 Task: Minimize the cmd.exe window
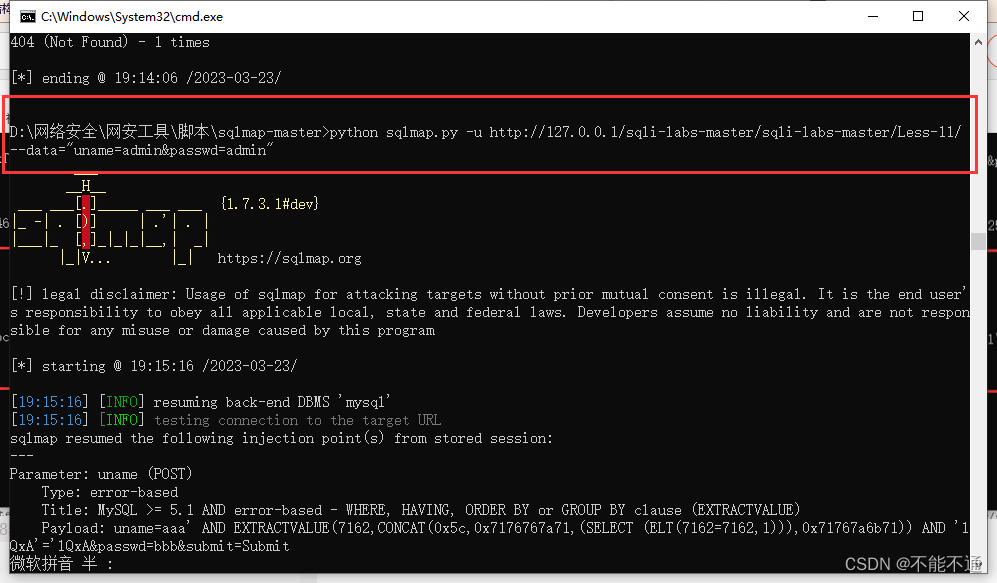tap(873, 17)
